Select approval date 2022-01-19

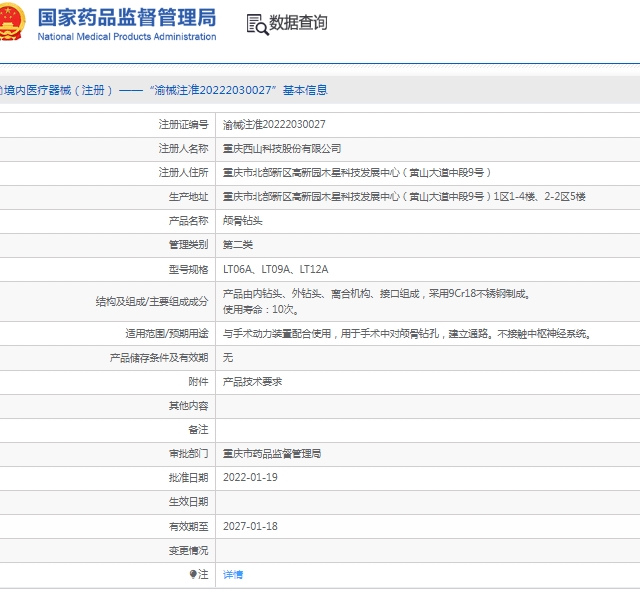point(250,477)
